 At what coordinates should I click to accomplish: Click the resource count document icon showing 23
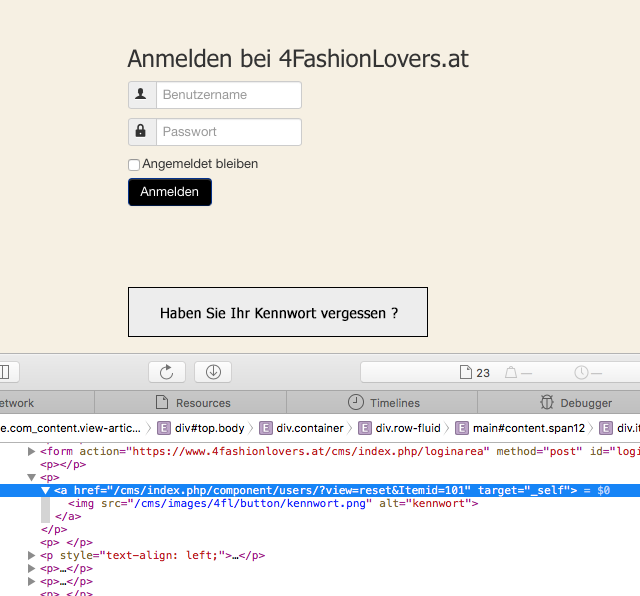tap(466, 372)
